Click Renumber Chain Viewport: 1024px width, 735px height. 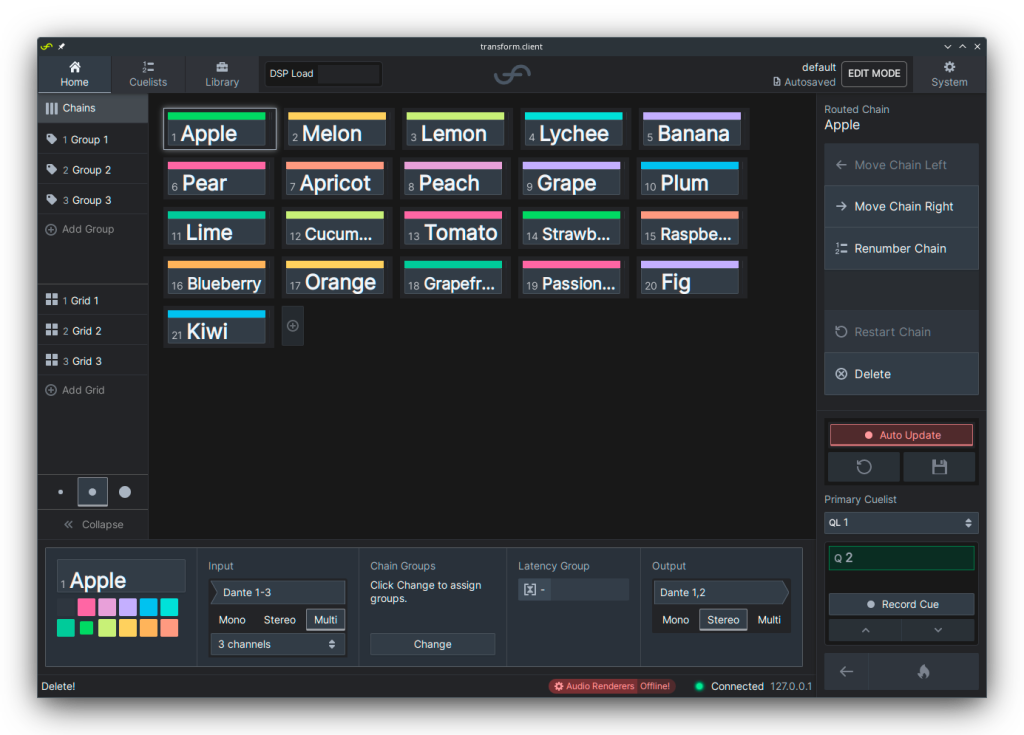click(x=901, y=248)
